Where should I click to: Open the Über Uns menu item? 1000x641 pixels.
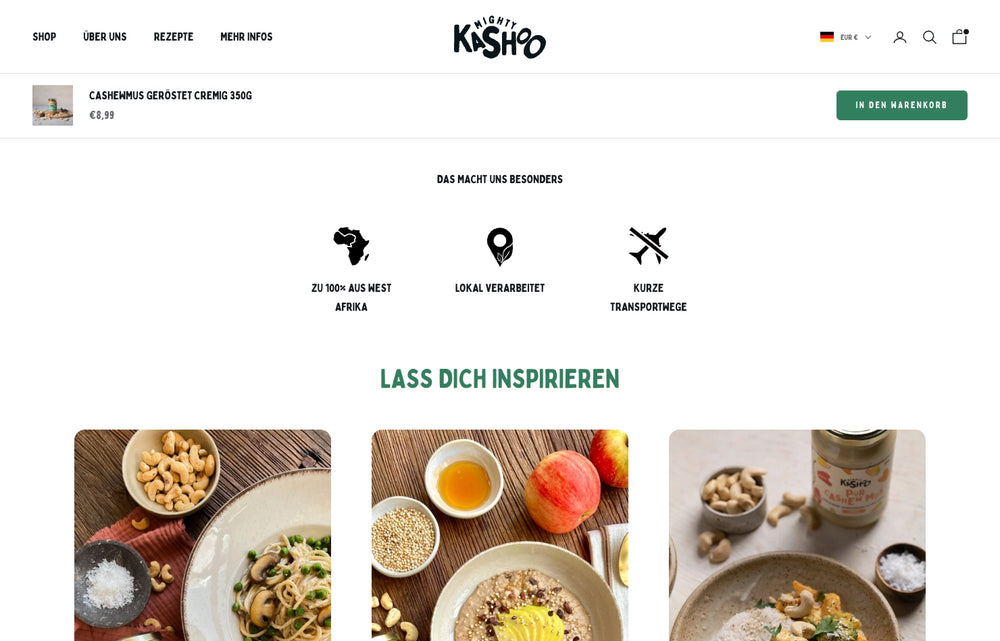pyautogui.click(x=105, y=37)
